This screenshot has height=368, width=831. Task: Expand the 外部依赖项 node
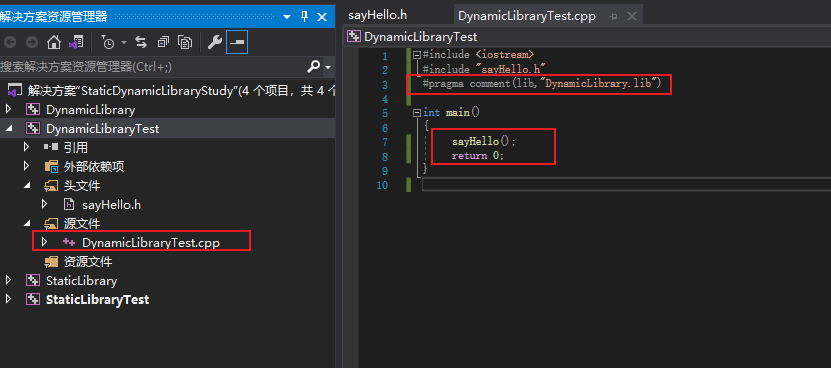tap(26, 167)
